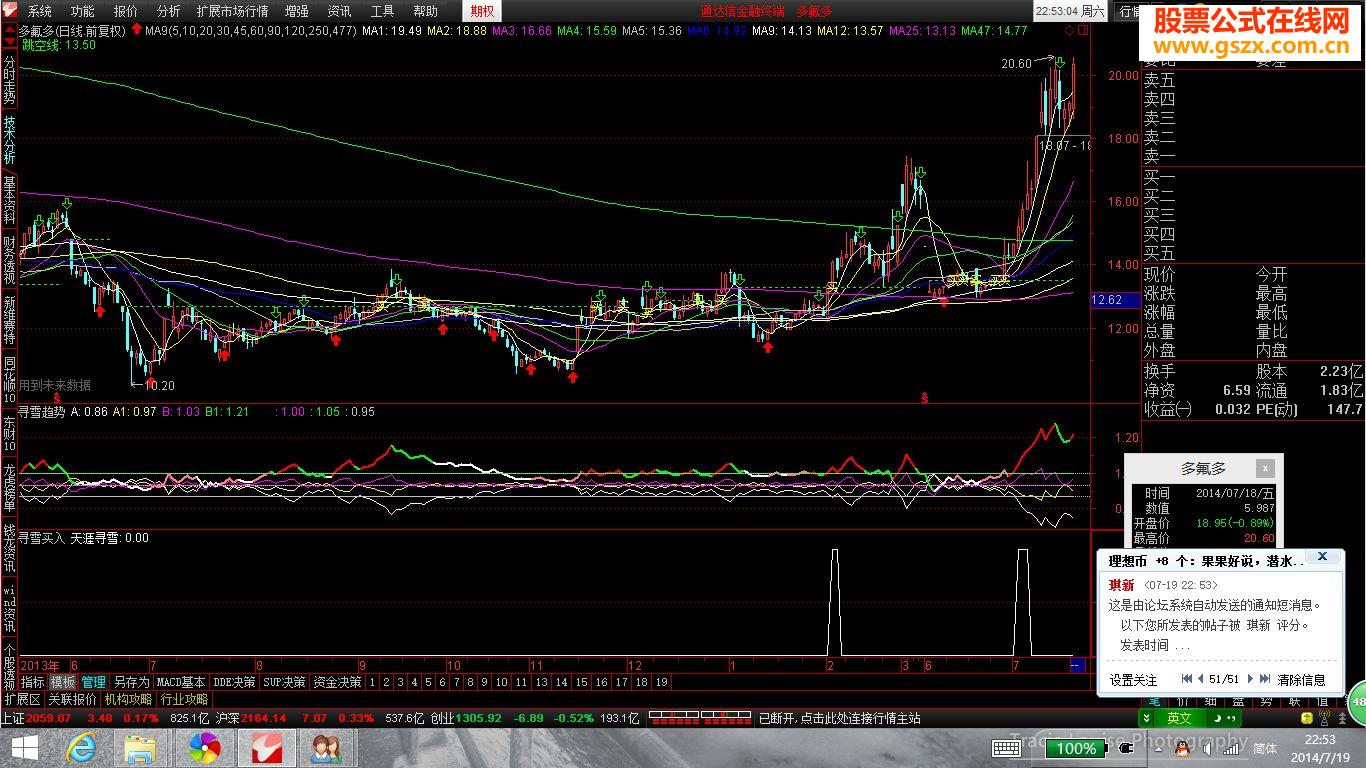Open the 行业攻略 tab
This screenshot has height=768, width=1366.
pos(185,699)
